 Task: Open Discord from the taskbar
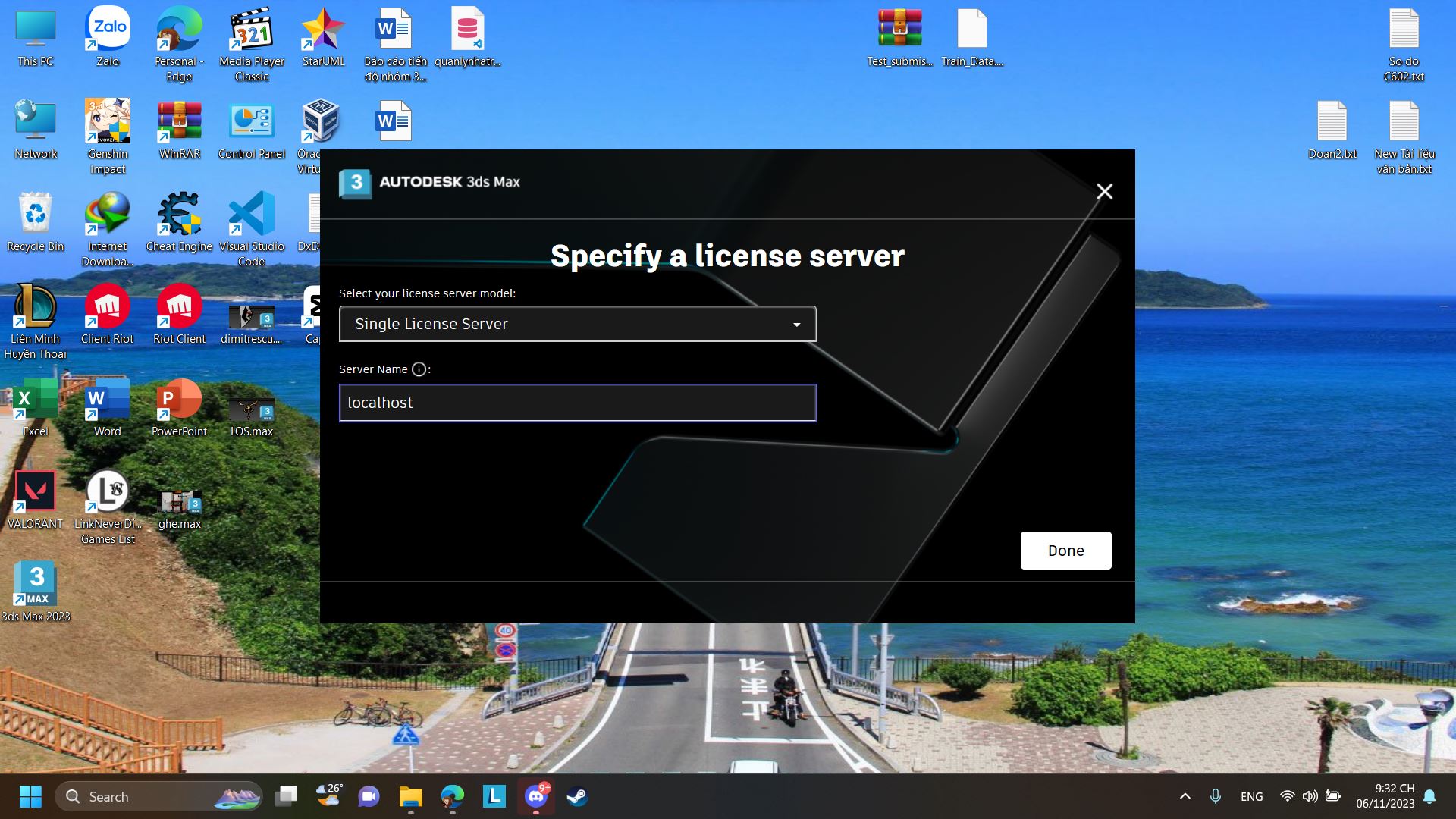coord(535,796)
